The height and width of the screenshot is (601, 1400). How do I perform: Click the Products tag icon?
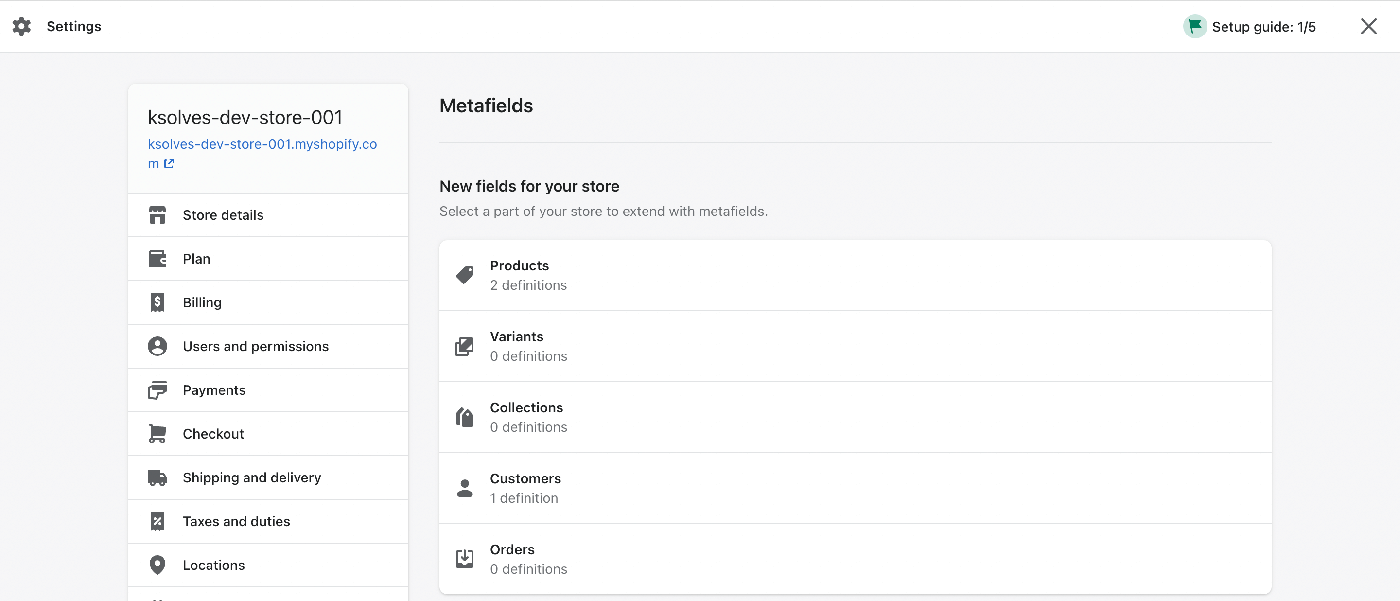click(464, 275)
